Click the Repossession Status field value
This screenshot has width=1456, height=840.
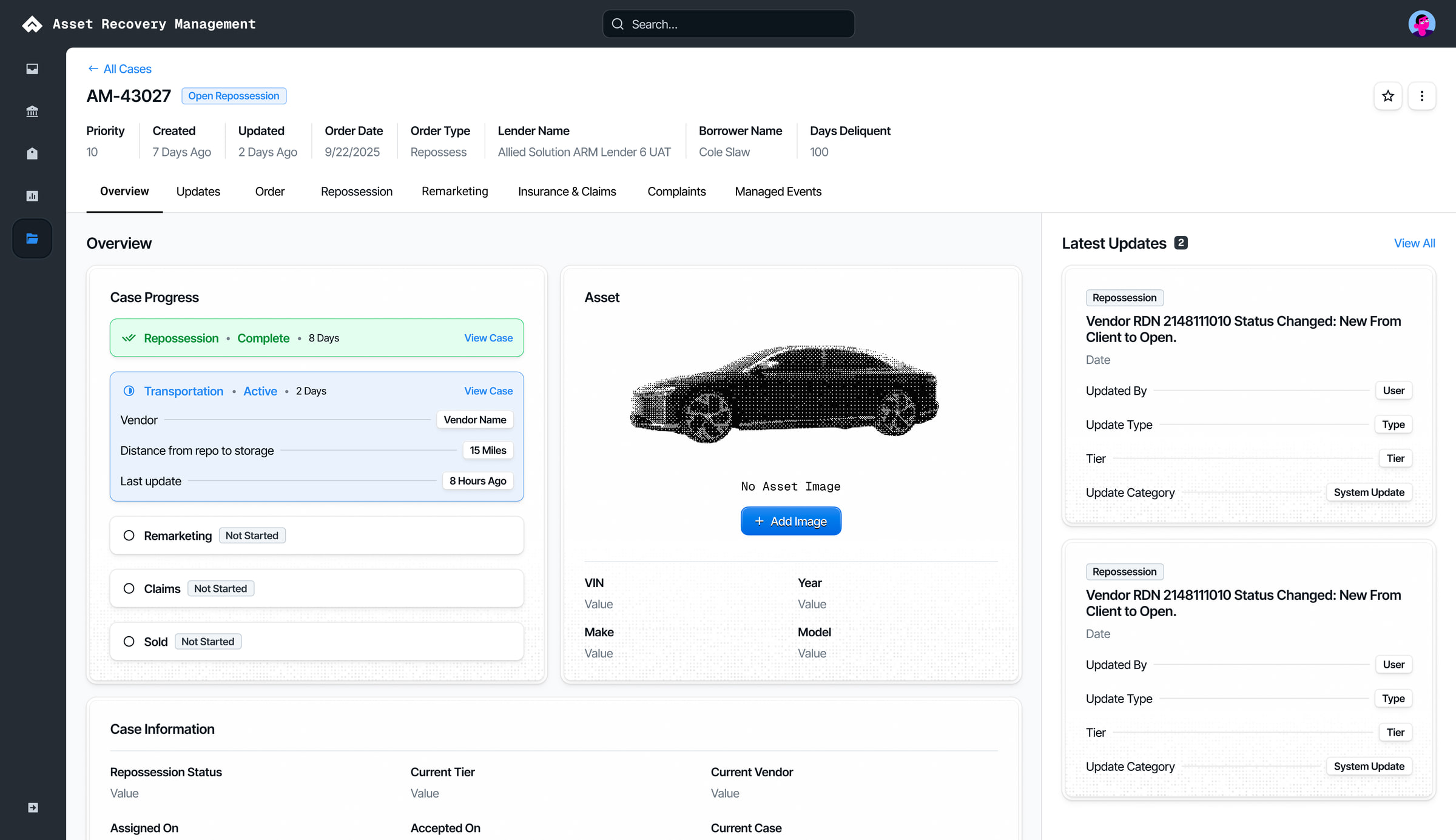(124, 793)
